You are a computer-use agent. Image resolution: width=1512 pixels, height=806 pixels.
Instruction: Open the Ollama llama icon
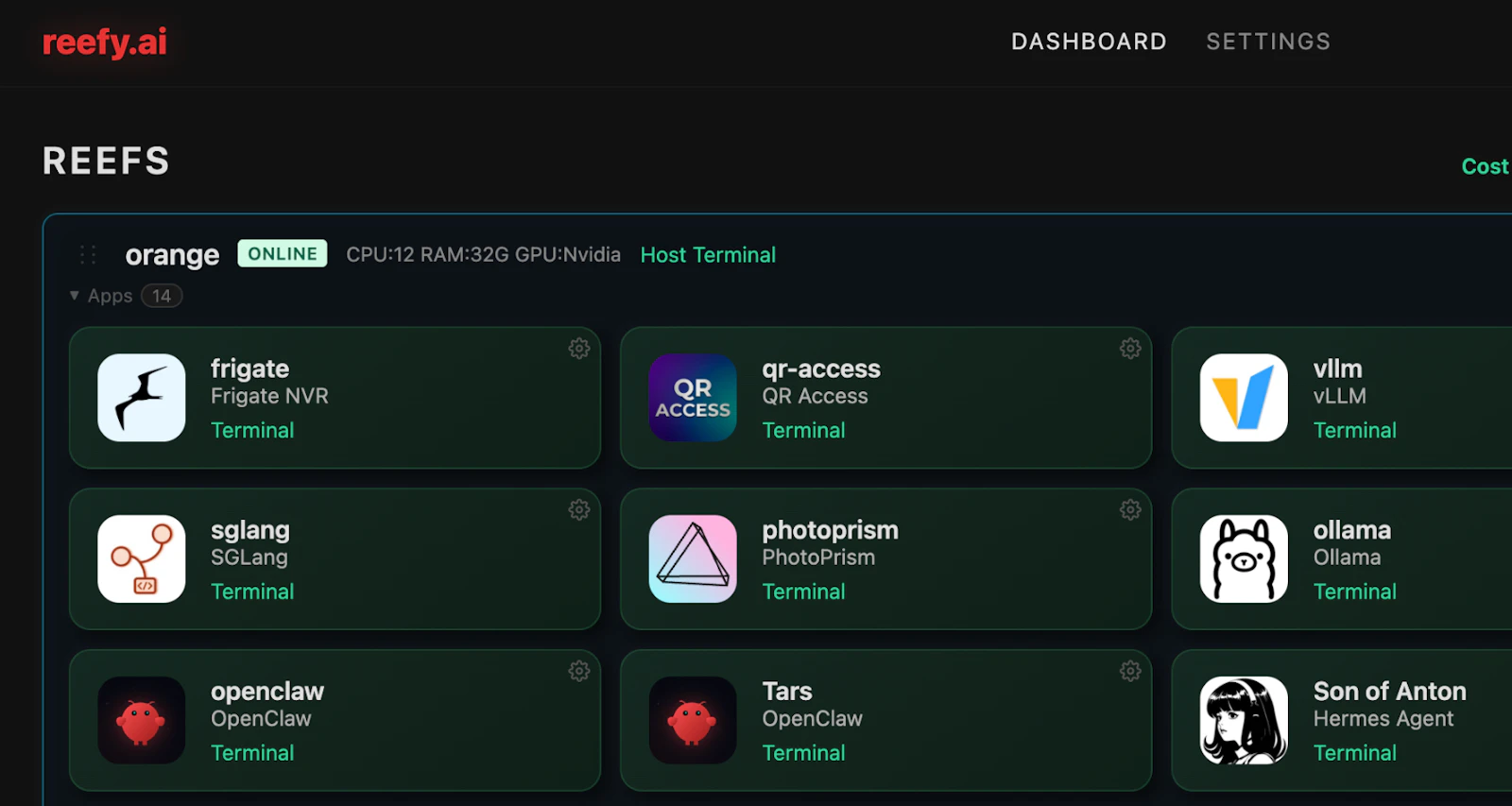point(1244,558)
